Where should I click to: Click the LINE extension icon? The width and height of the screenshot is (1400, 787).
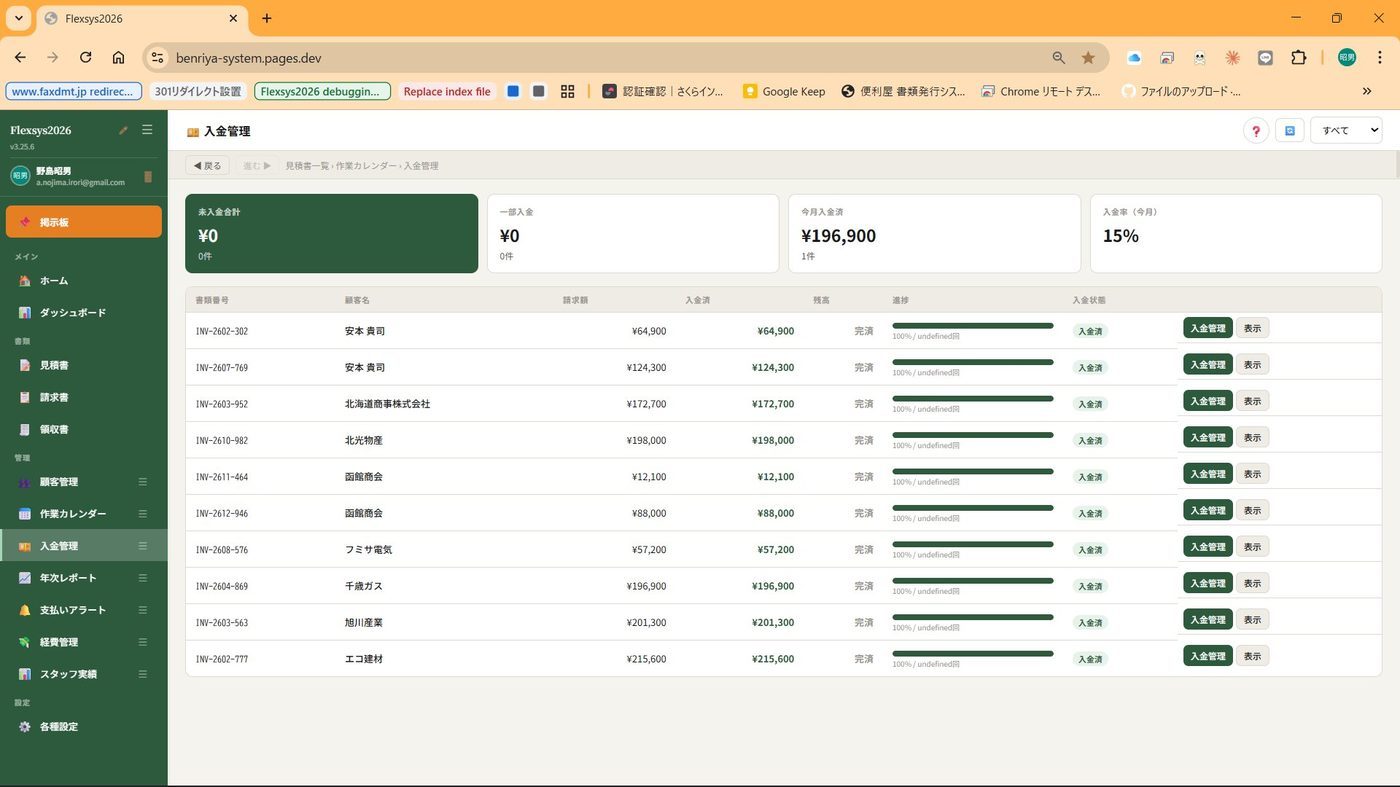1266,58
